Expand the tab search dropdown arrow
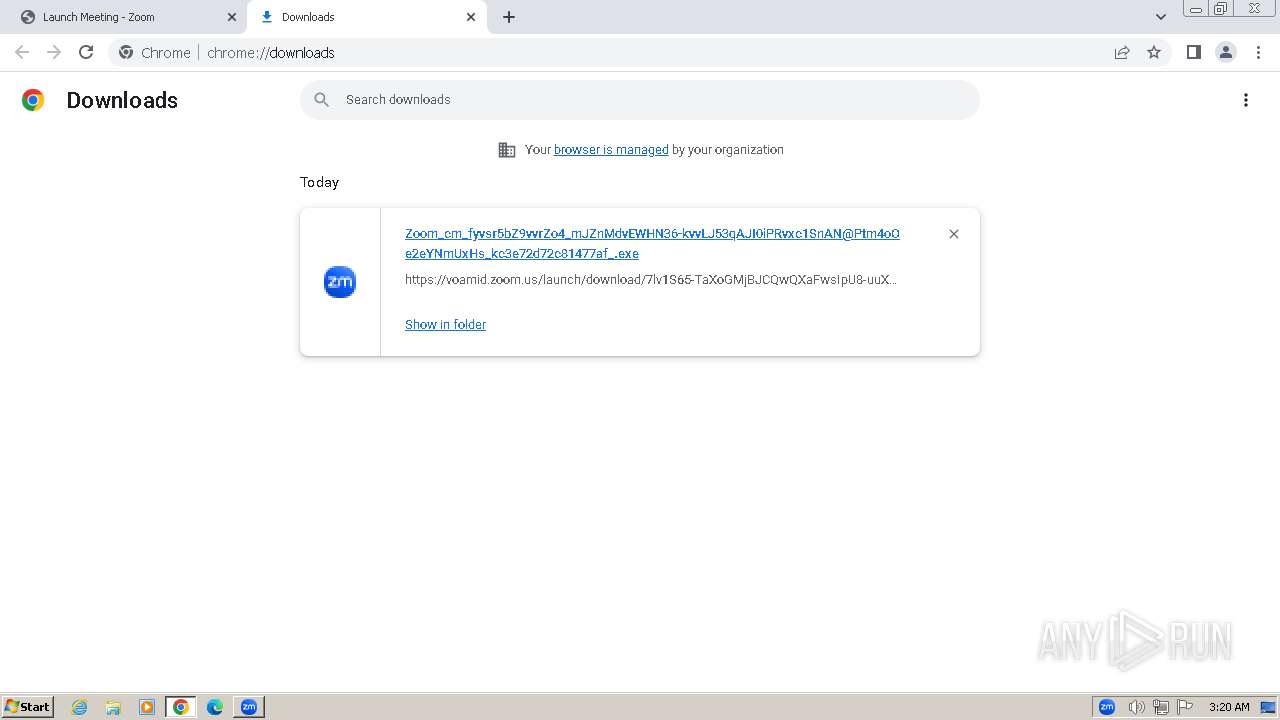The height and width of the screenshot is (720, 1280). click(x=1161, y=17)
